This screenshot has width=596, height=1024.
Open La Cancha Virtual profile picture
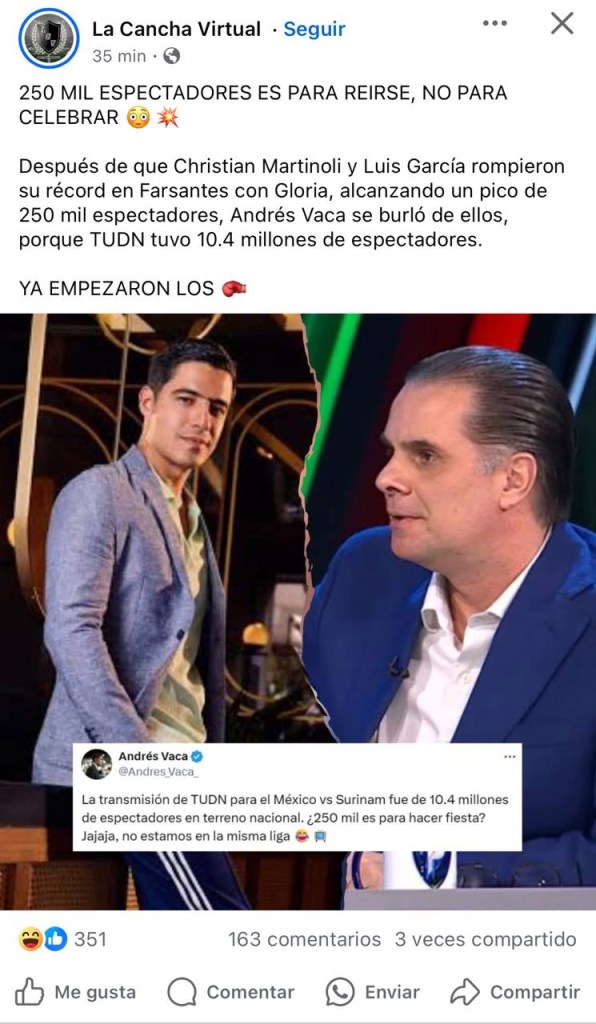pyautogui.click(x=48, y=38)
